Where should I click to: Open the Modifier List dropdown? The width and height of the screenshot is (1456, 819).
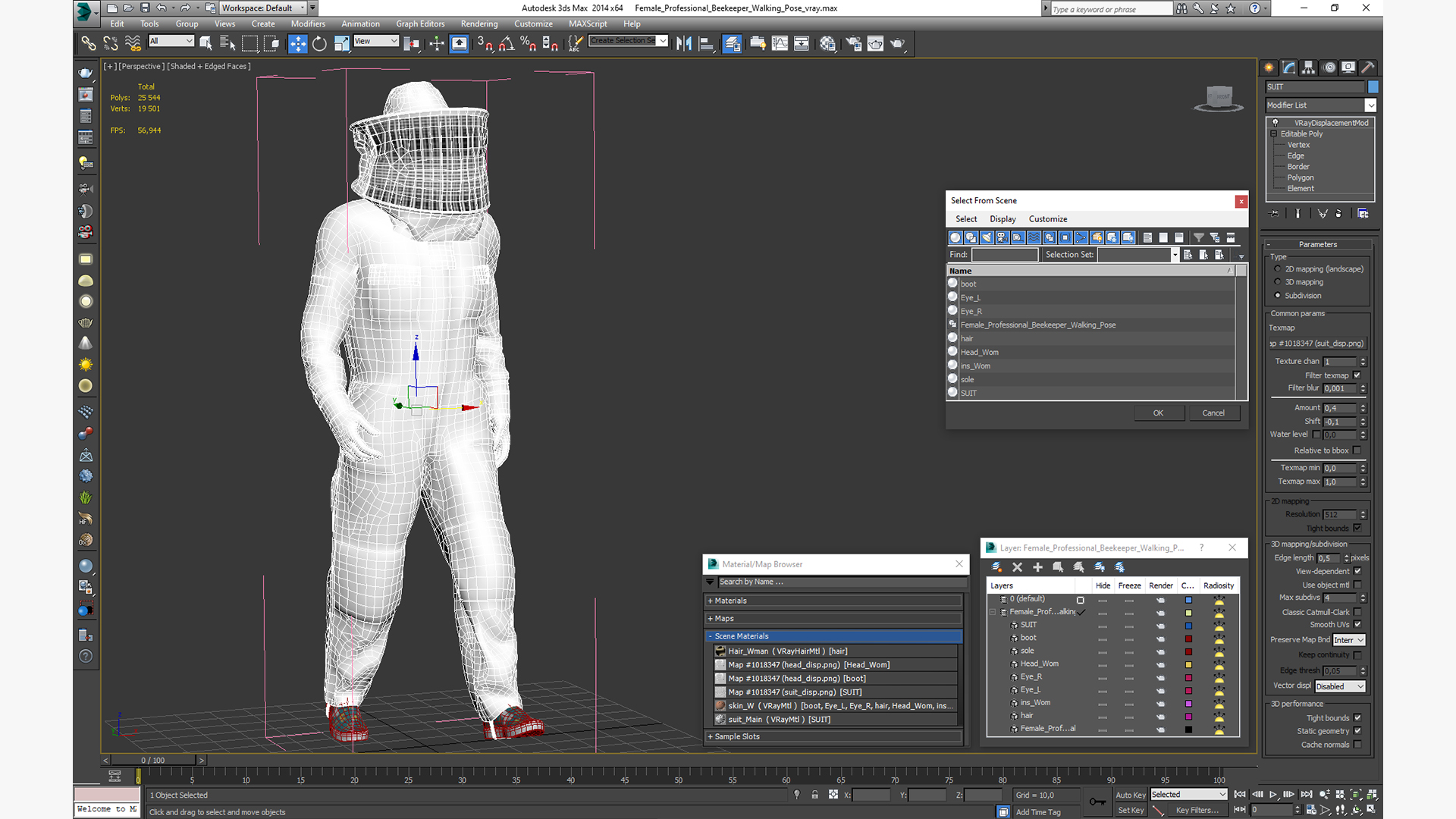1320,105
